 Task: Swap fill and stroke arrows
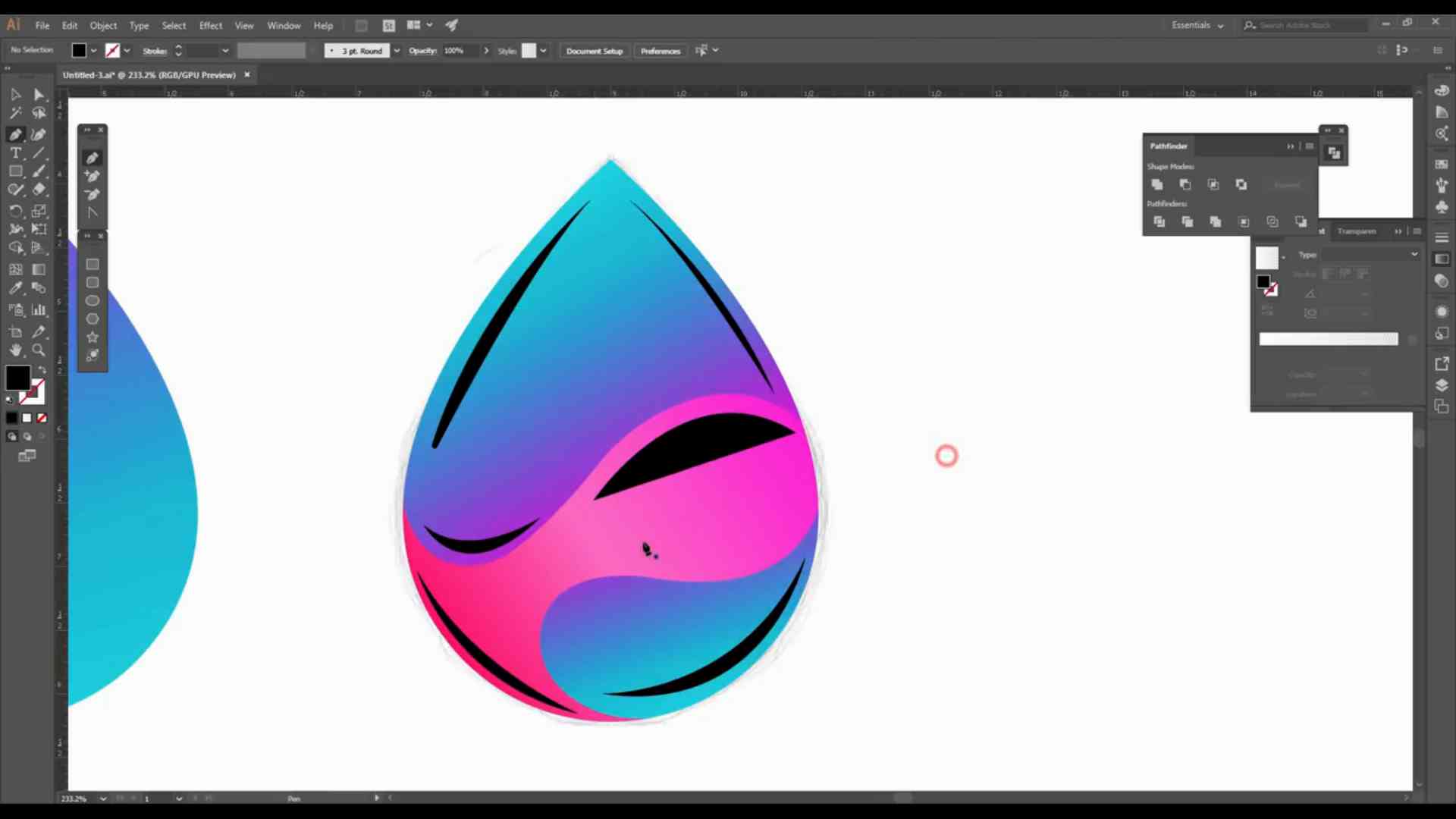(42, 370)
